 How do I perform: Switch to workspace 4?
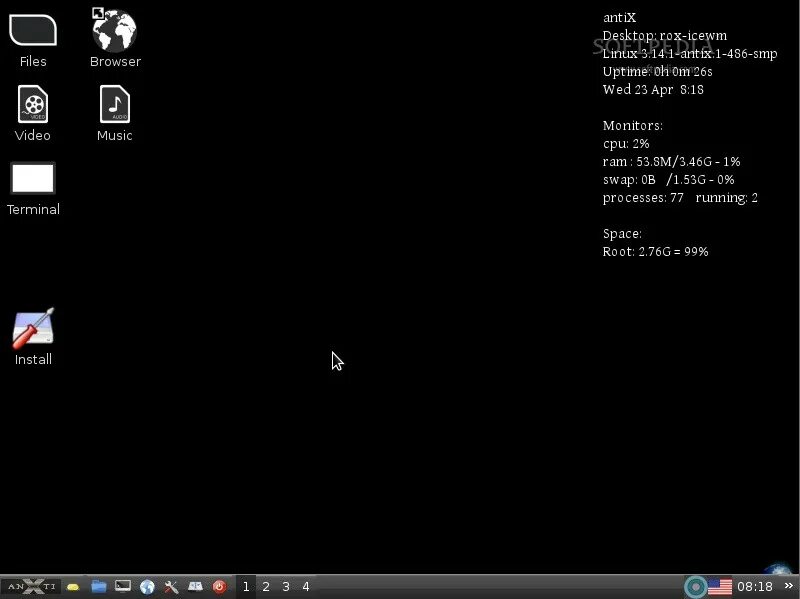[306, 587]
